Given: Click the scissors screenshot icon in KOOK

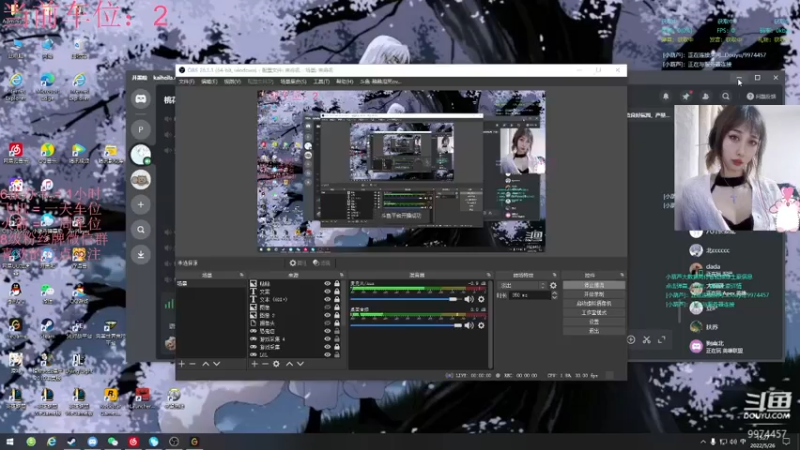Looking at the screenshot, I should point(646,340).
